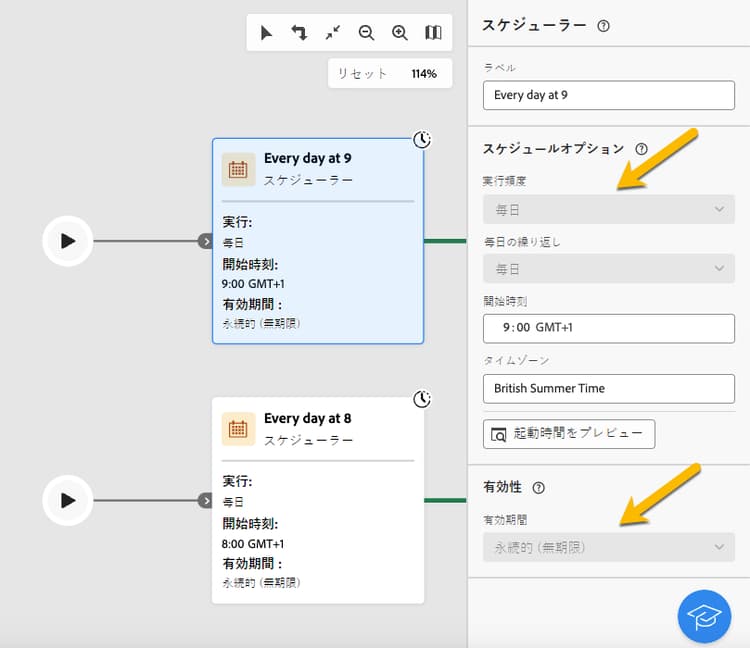Click the 開始時刻 field showing 9:00 GMT+1
This screenshot has width=750, height=648.
[x=608, y=329]
